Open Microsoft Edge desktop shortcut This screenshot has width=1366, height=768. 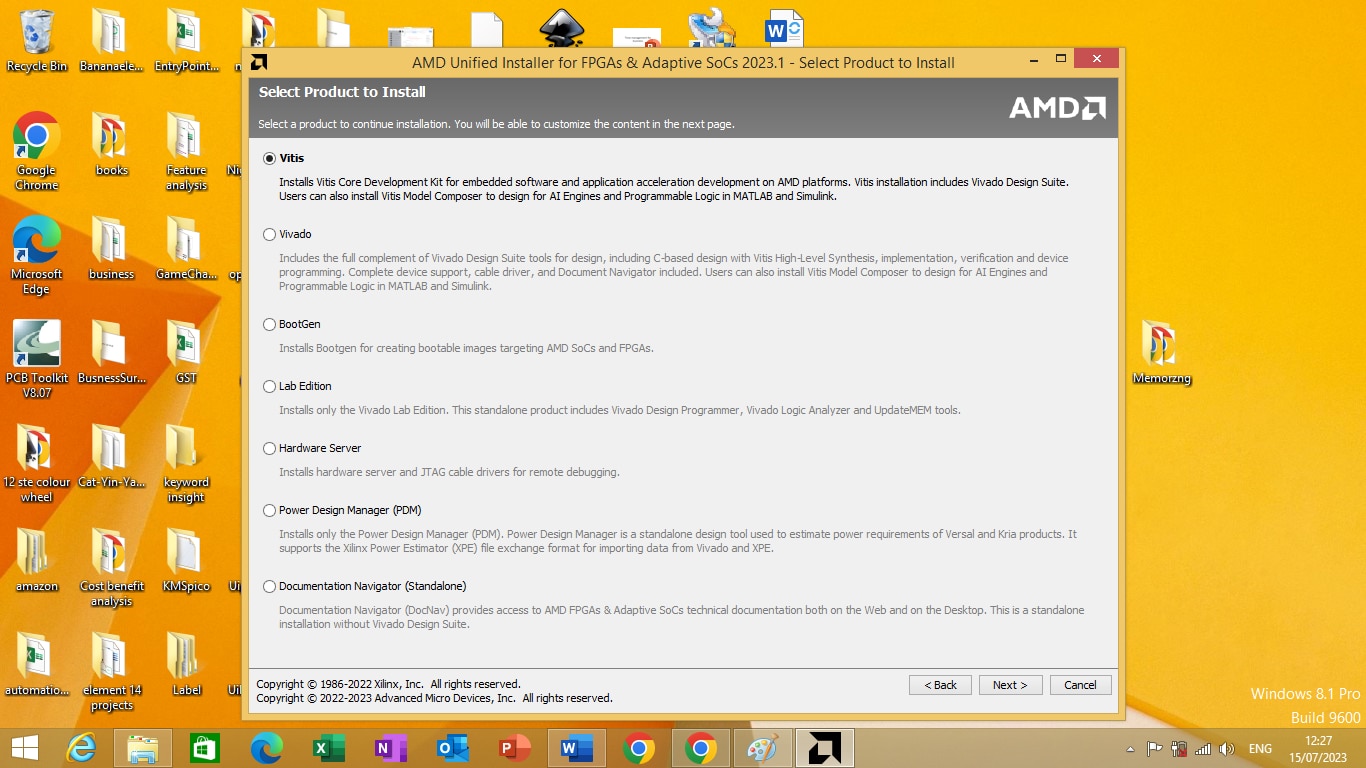coord(37,256)
